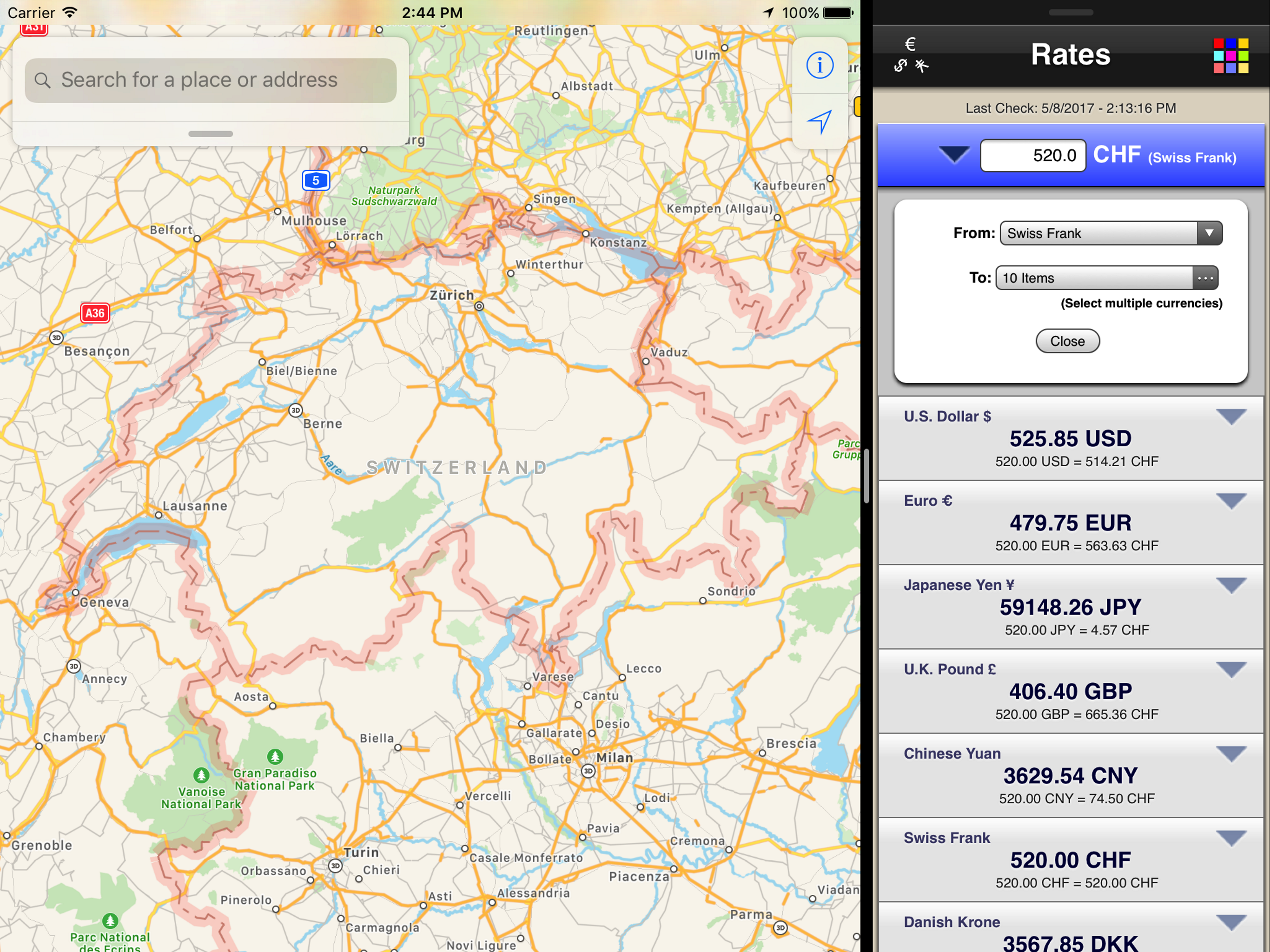Open the Maps info settings button
This screenshot has height=952, width=1270.
click(x=819, y=65)
